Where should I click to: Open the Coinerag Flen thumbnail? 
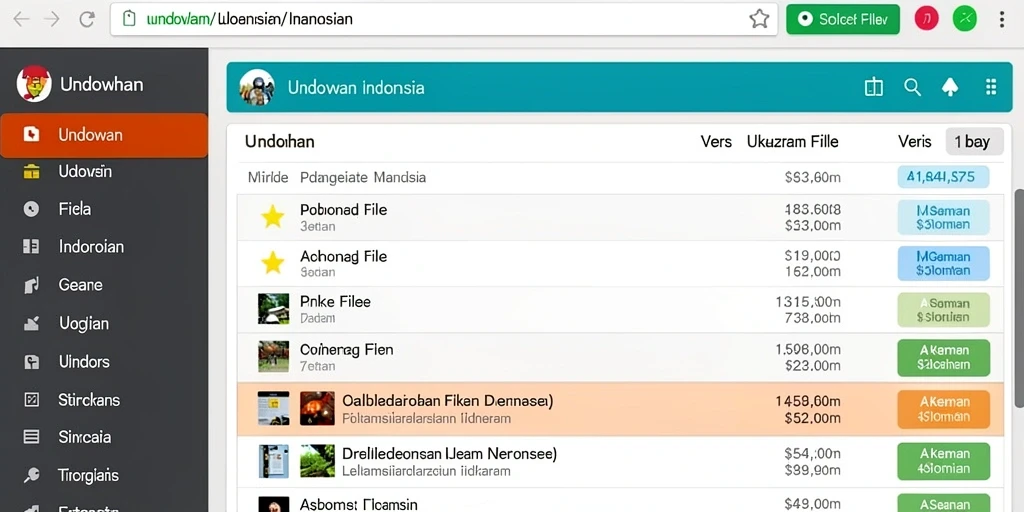pyautogui.click(x=273, y=357)
